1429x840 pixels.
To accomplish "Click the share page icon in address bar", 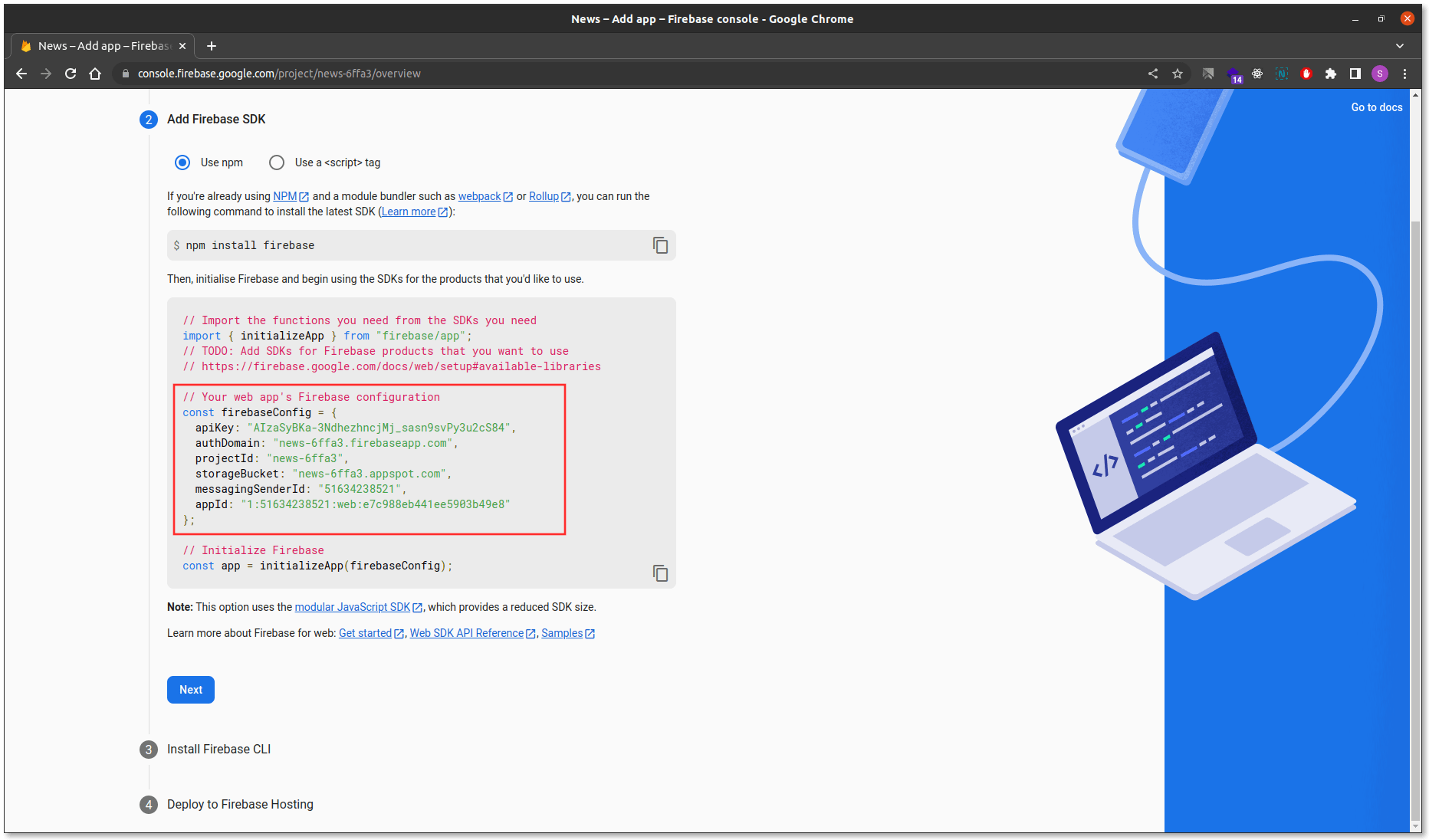I will pyautogui.click(x=1153, y=74).
